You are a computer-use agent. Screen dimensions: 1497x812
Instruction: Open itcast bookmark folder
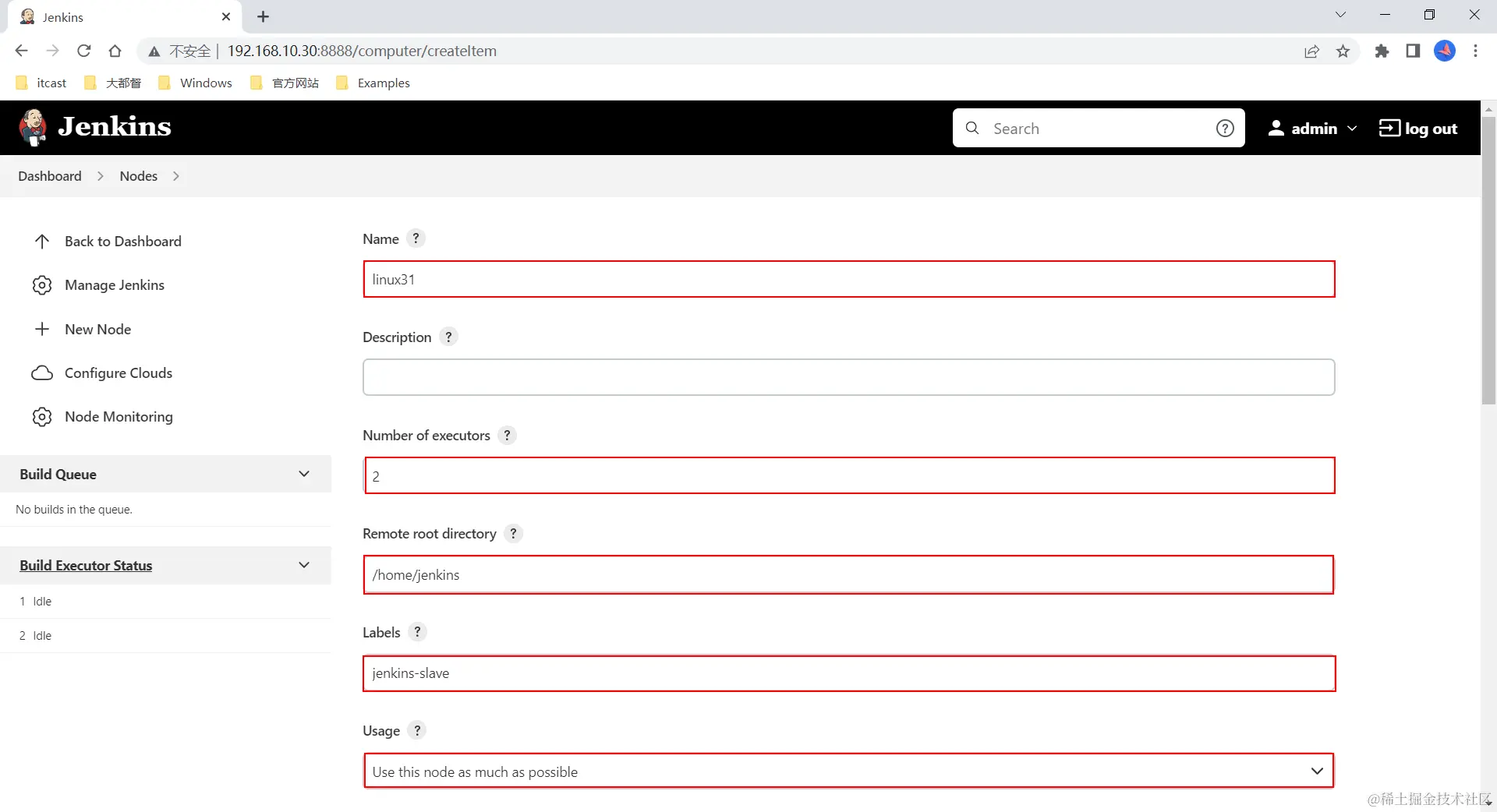pos(42,83)
